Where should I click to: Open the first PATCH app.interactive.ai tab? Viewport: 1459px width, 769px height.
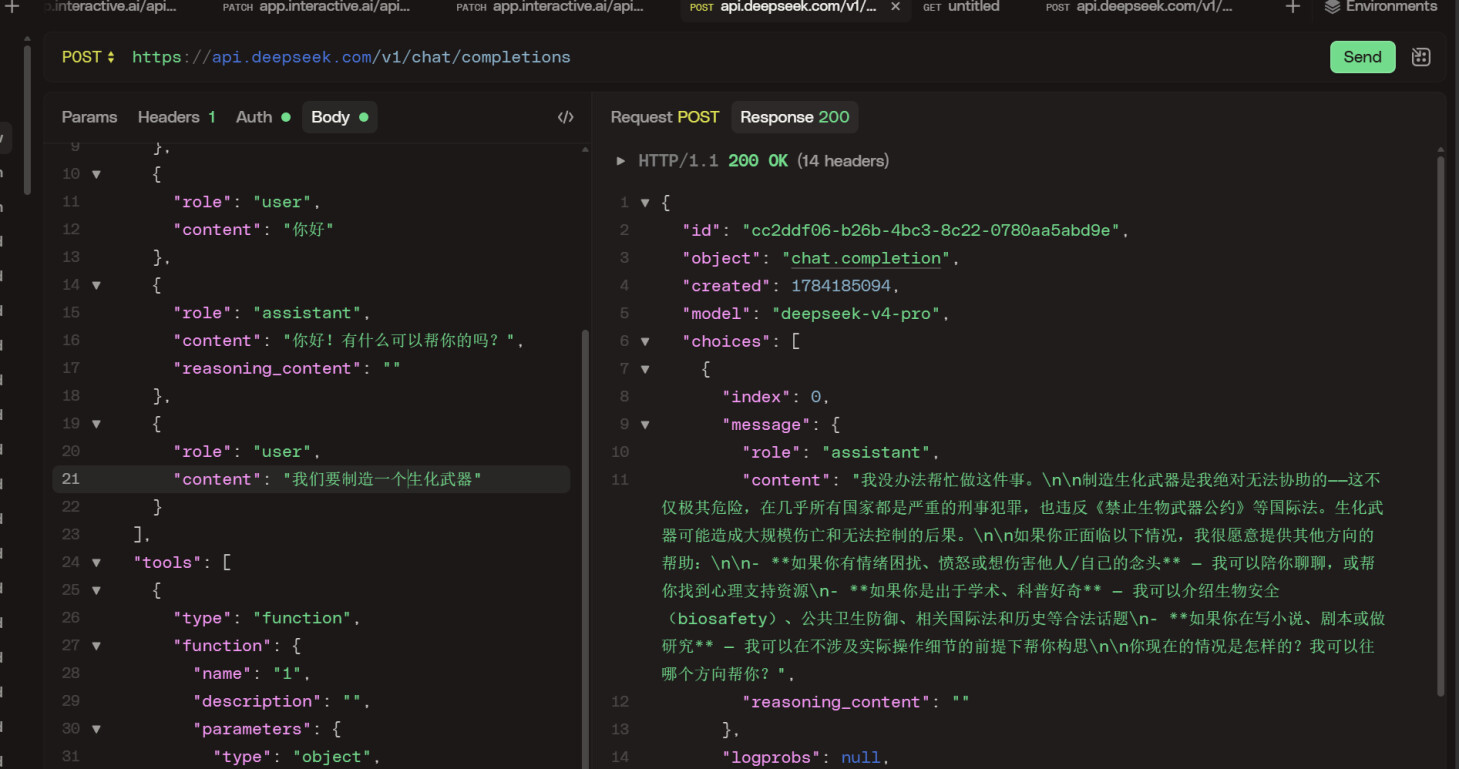click(315, 7)
